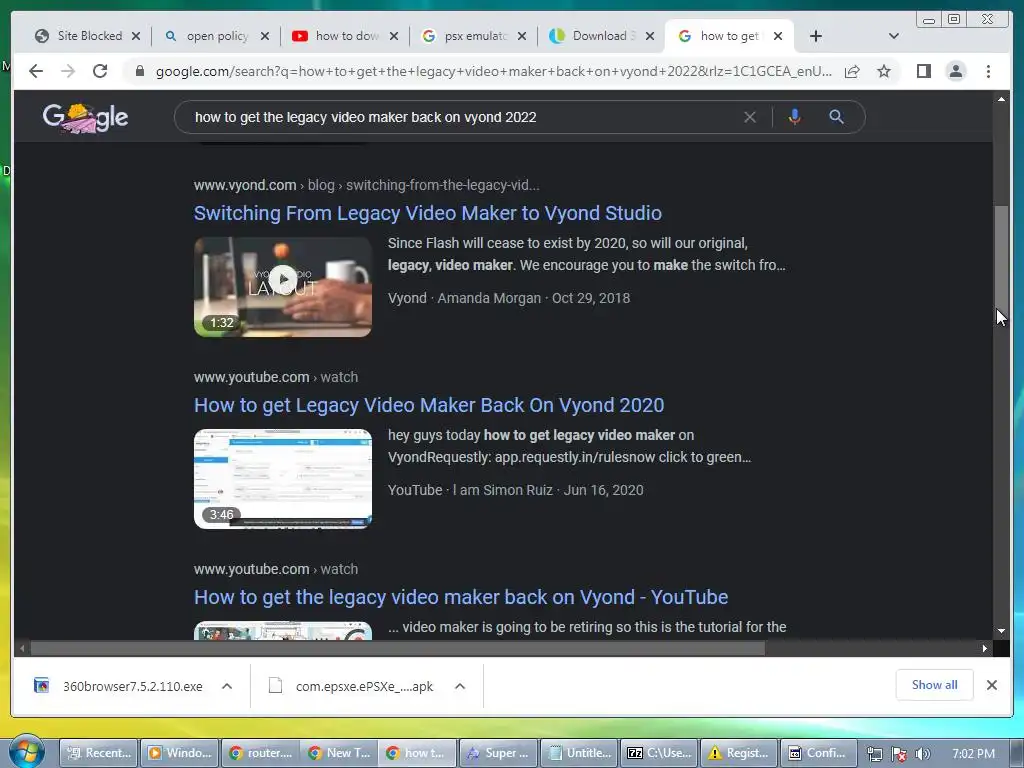
Task: Click the horizontal scrollbar thumb
Action: [398, 648]
